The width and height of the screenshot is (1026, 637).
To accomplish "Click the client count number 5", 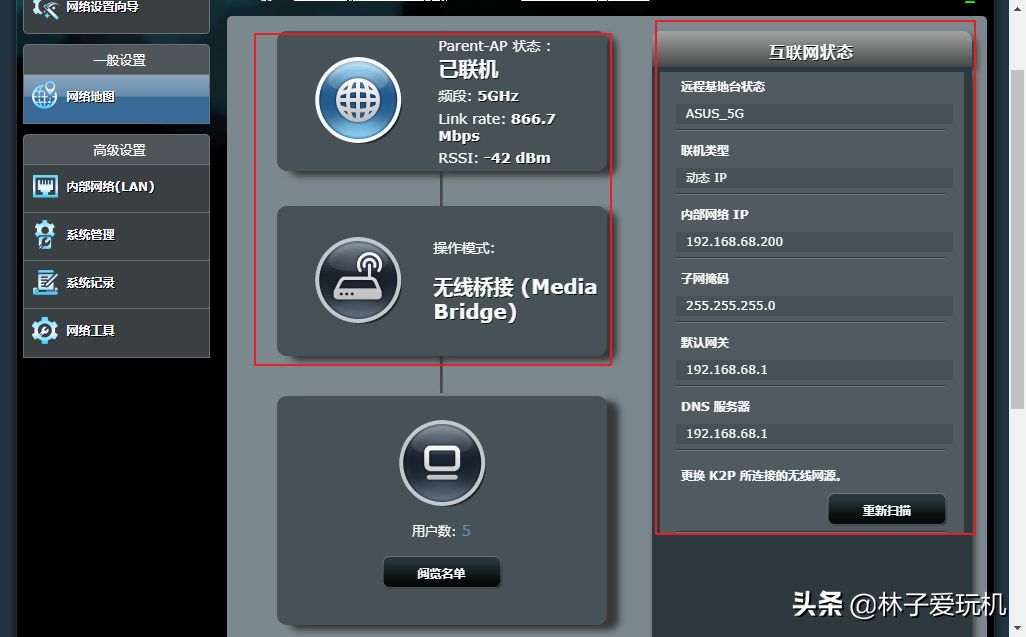I will click(x=466, y=531).
